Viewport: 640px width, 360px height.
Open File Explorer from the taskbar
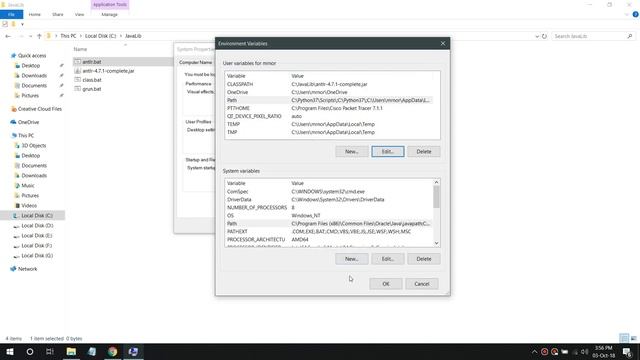click(x=71, y=351)
